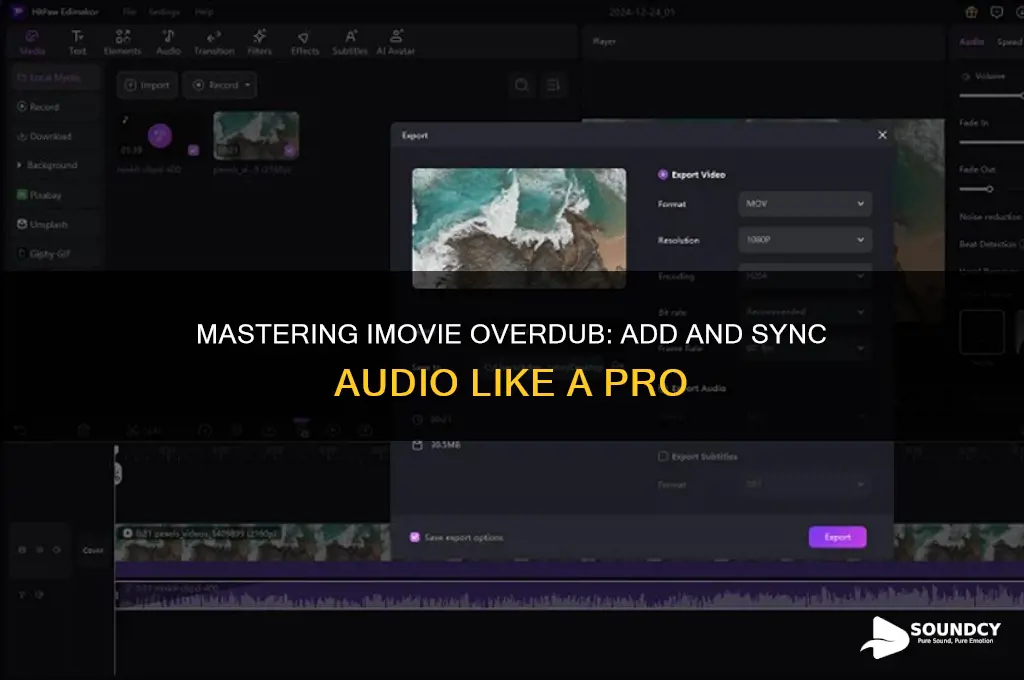Open the Frame Rate dropdown
Viewport: 1024px width, 680px height.
pos(805,348)
